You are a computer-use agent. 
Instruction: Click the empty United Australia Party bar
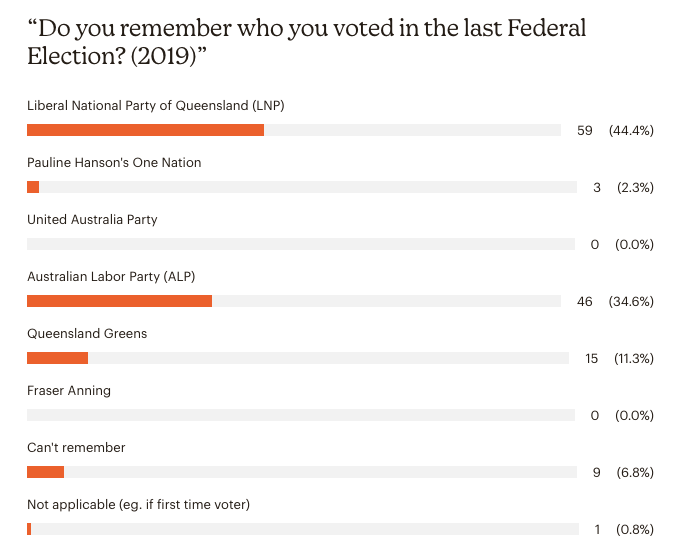pos(301,244)
